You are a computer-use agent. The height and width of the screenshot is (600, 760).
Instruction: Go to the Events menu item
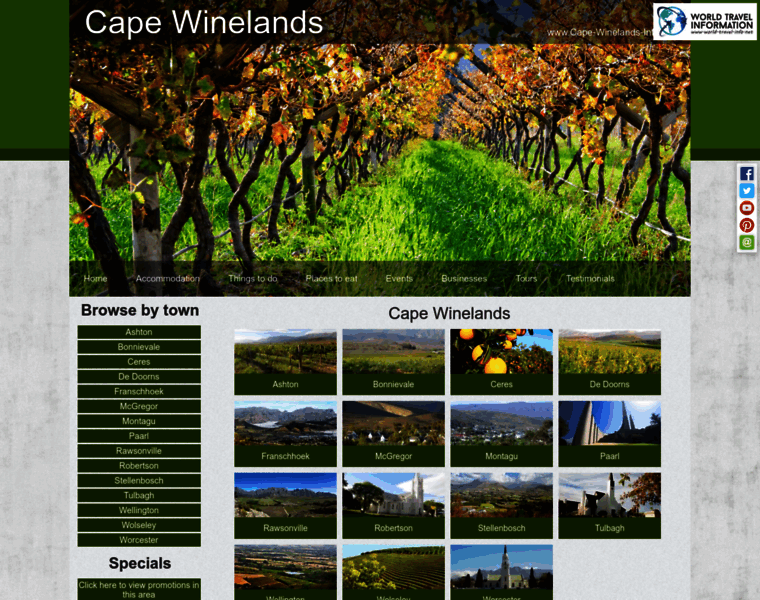(x=399, y=279)
